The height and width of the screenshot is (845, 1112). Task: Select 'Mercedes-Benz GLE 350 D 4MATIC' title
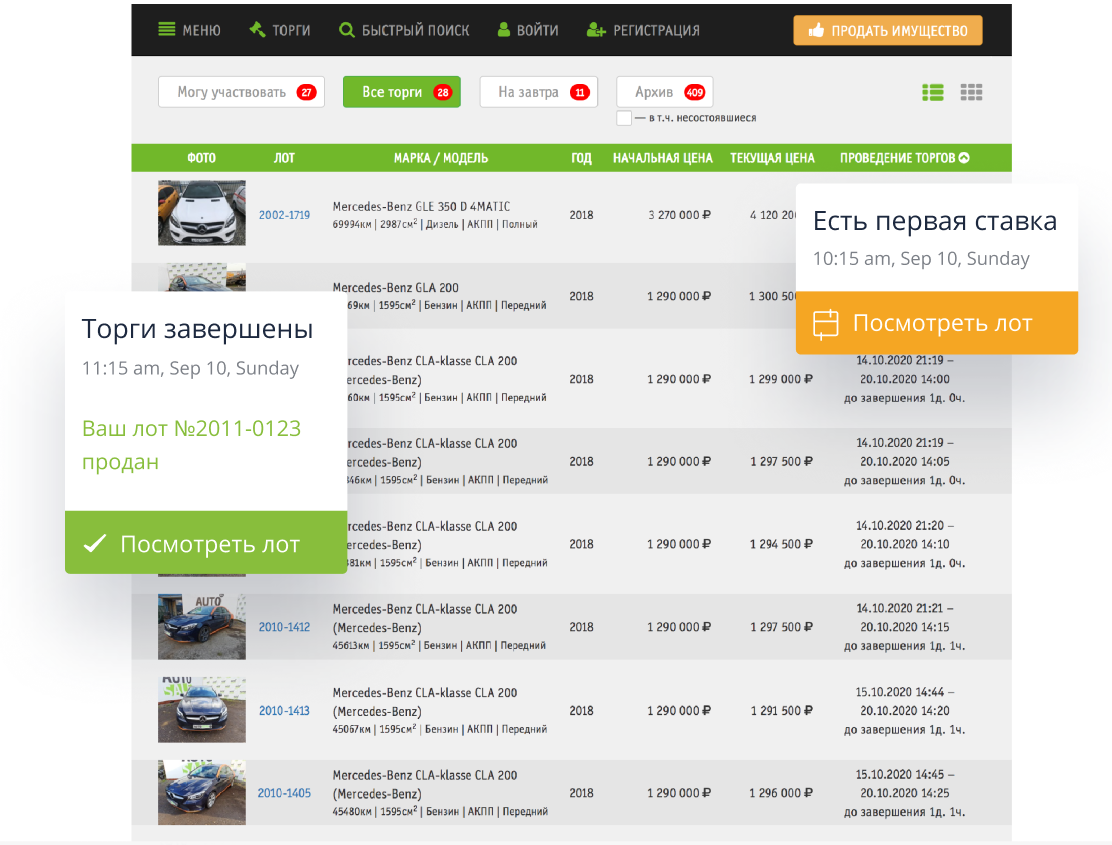[421, 206]
